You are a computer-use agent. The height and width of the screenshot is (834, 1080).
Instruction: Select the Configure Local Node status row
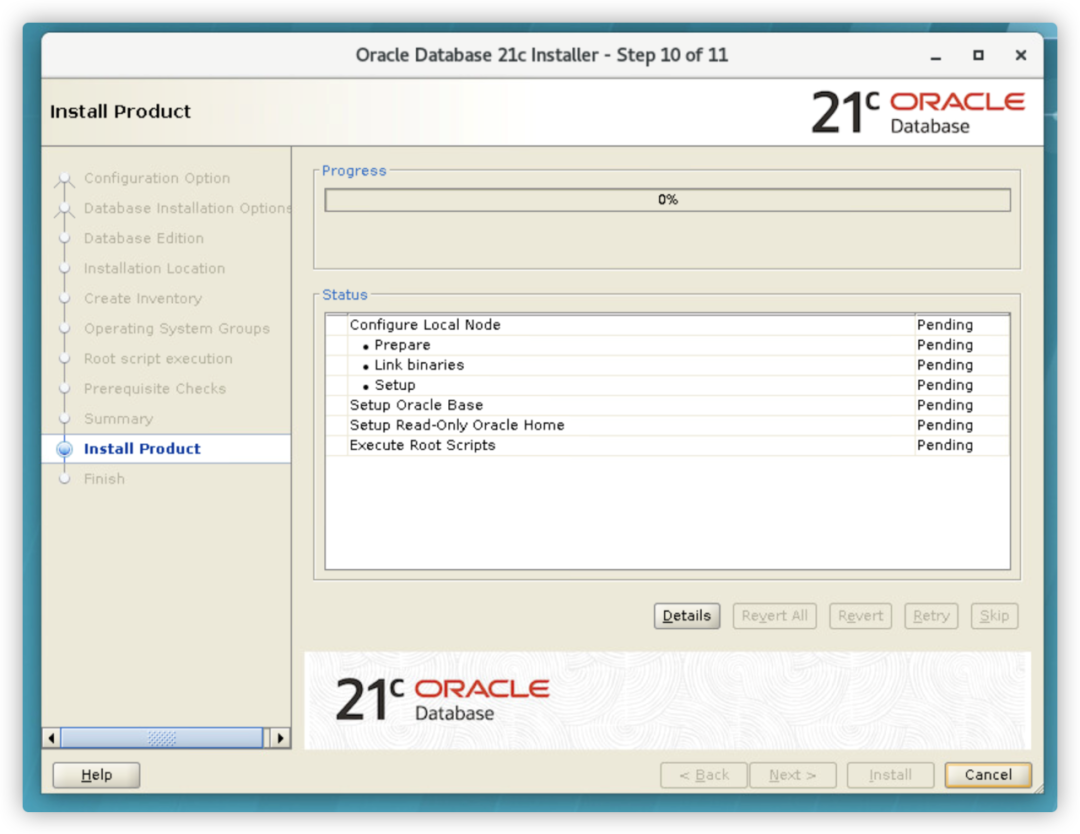667,325
